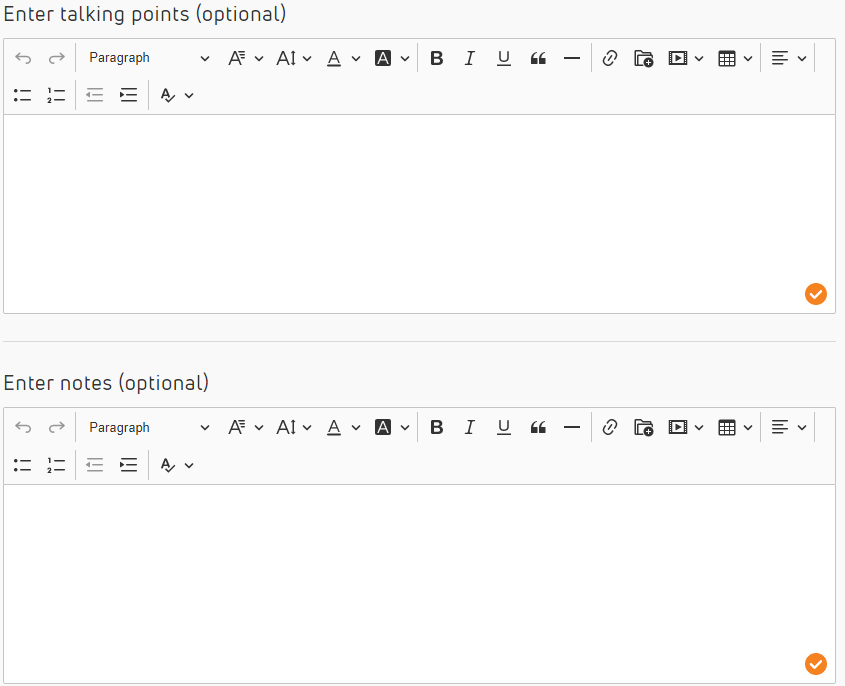Insert block quote in notes editor
Screen dimensions: 845x686
538,427
